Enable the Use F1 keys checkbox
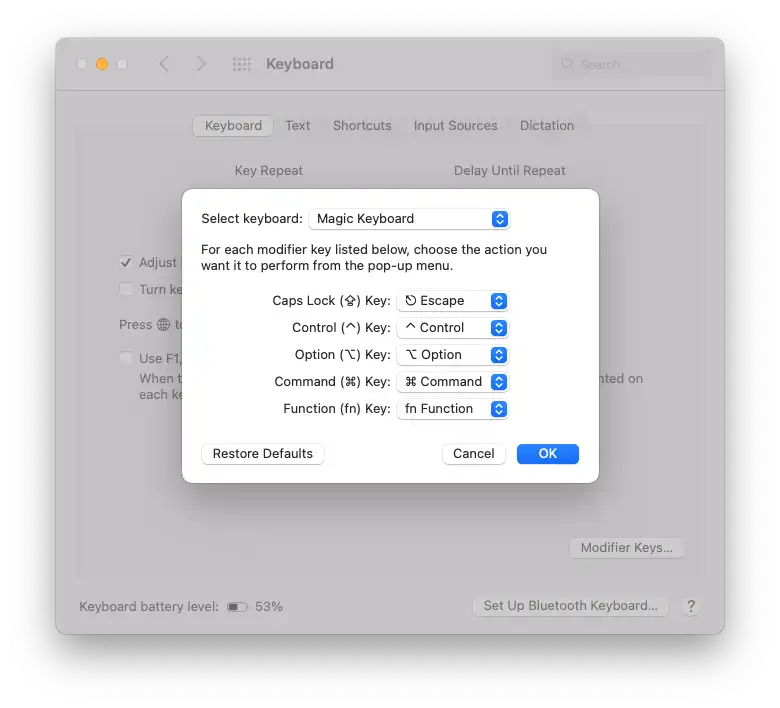This screenshot has height=708, width=780. coord(126,358)
